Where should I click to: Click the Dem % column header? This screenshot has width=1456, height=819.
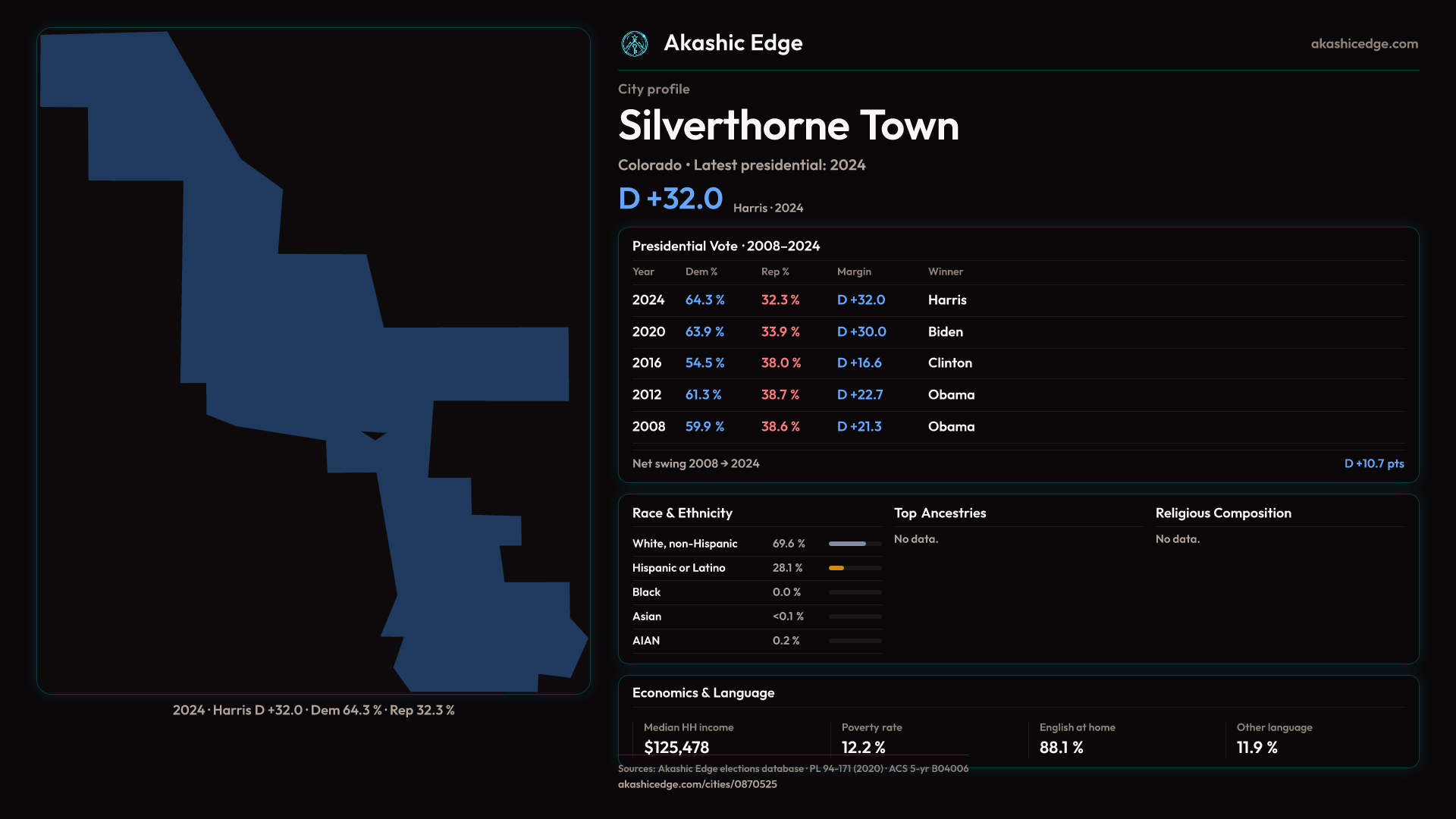(x=701, y=271)
